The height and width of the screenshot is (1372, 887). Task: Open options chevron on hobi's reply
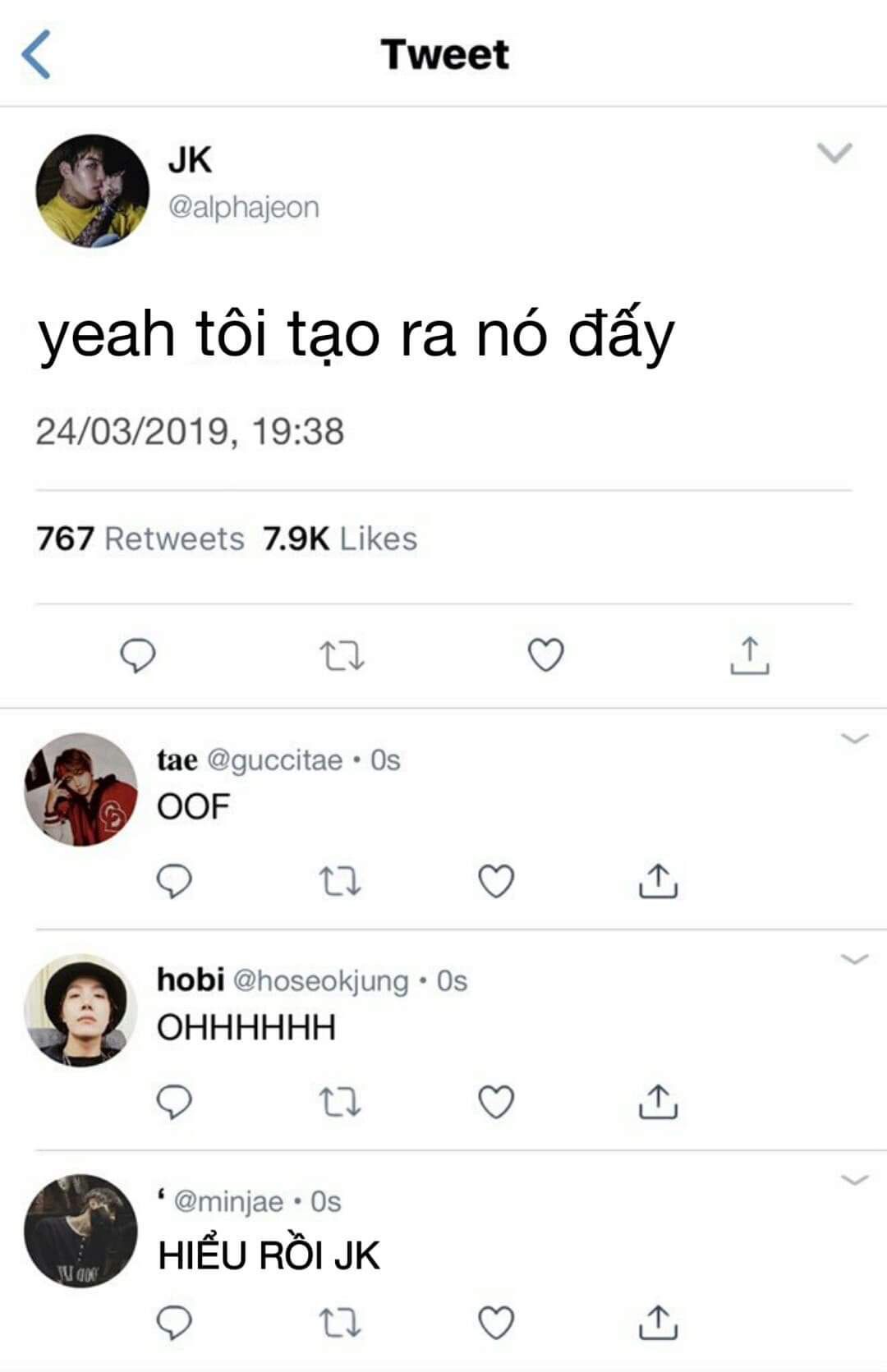coord(855,958)
